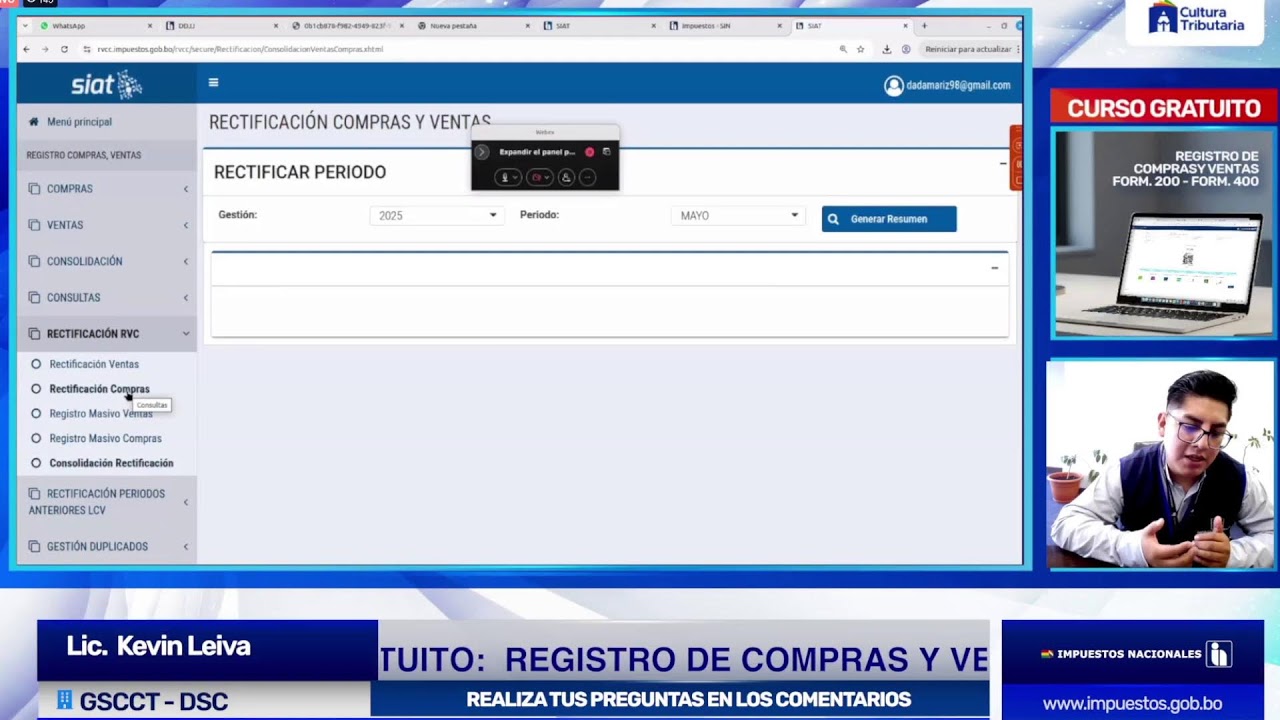Click the Cultura Tributaria logo
Image resolution: width=1280 pixels, height=720 pixels.
(1196, 19)
